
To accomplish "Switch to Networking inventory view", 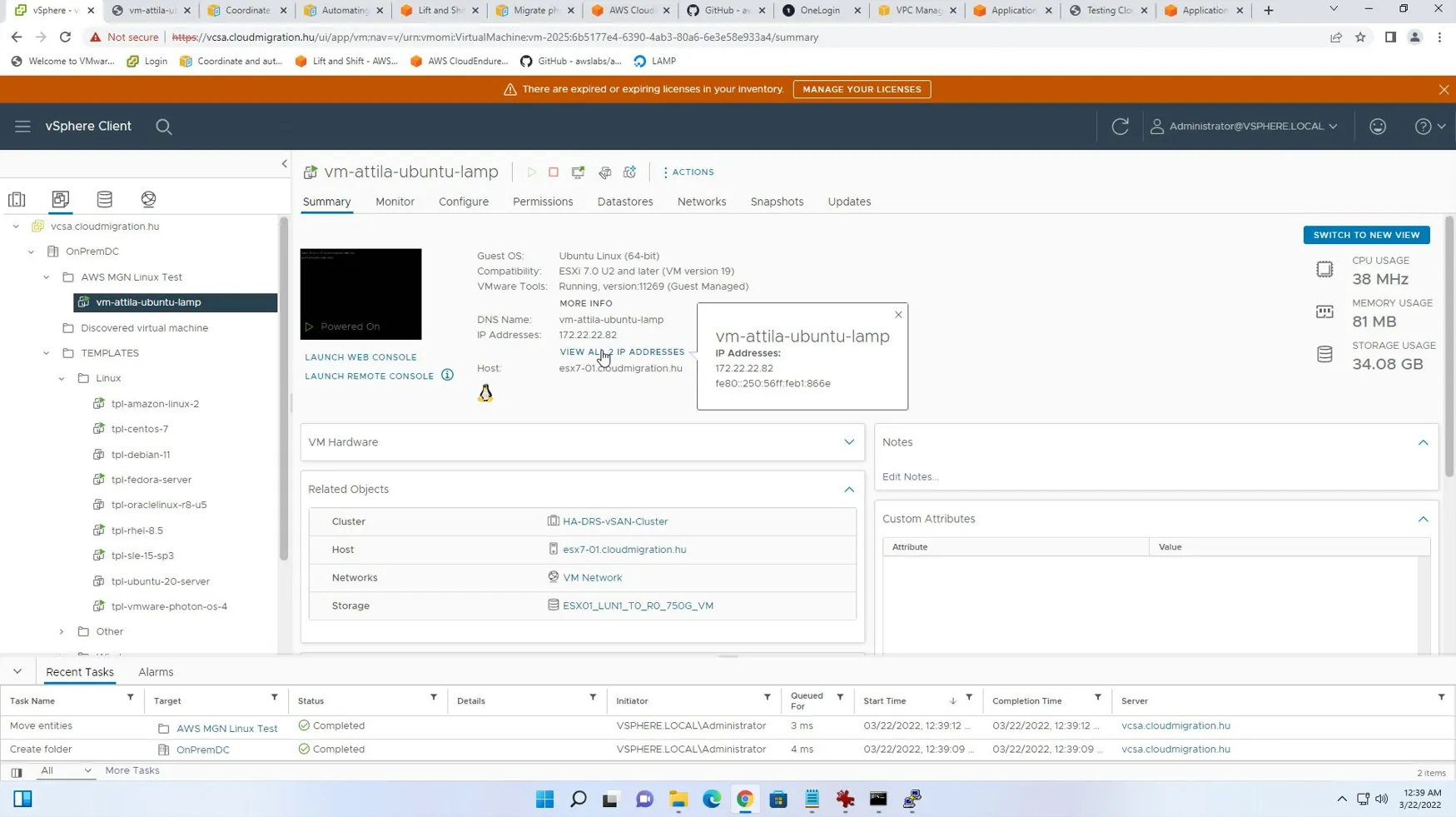I will pyautogui.click(x=148, y=199).
